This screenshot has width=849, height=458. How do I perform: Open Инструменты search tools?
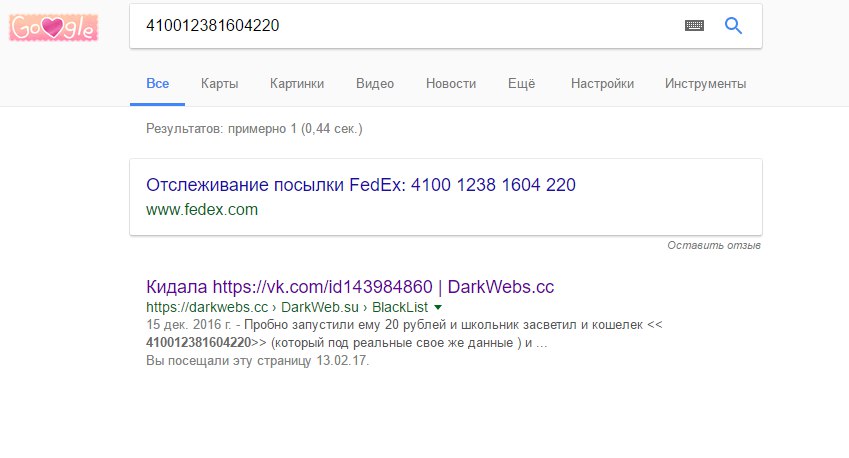705,83
